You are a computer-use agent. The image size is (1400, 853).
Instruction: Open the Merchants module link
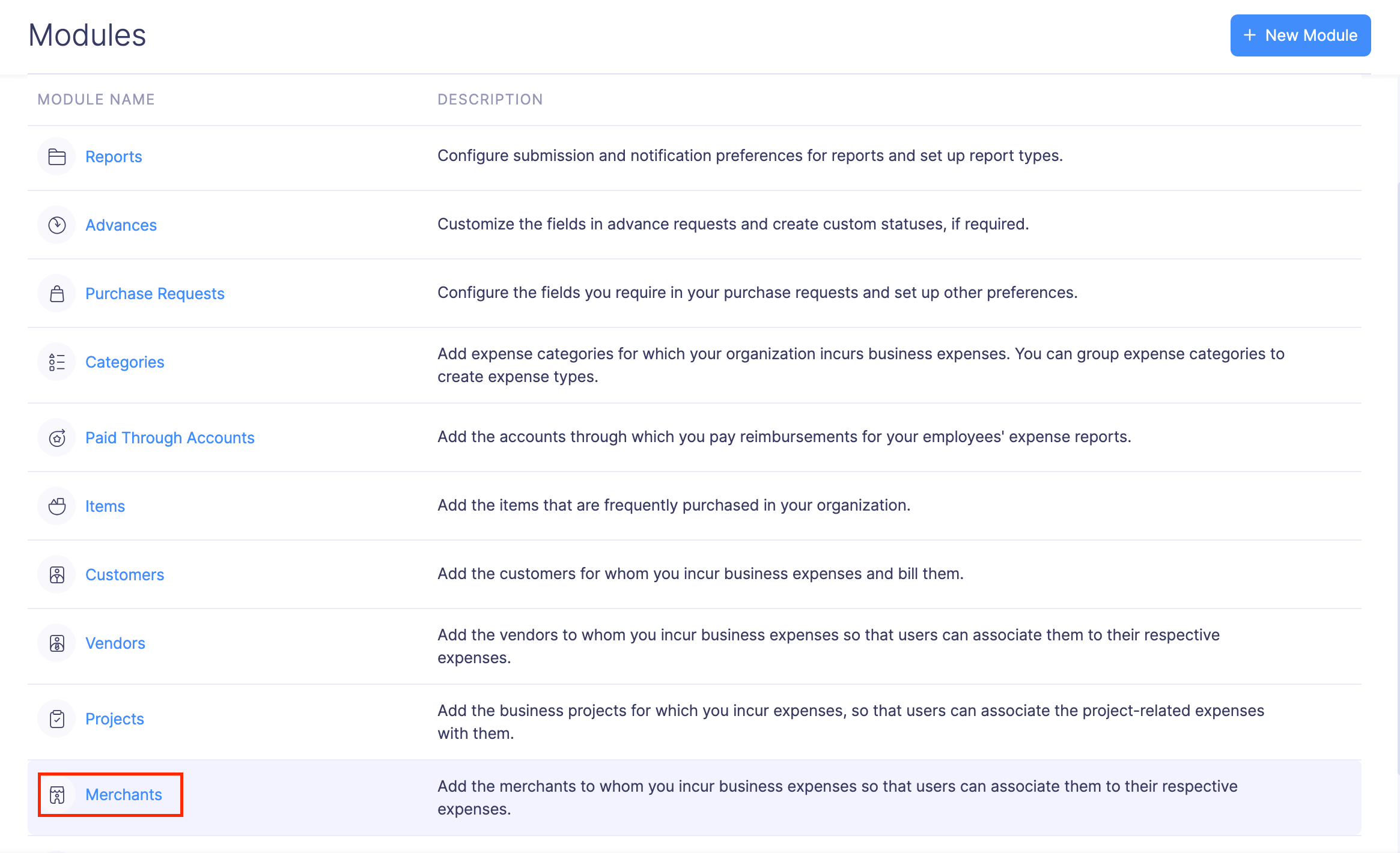pyautogui.click(x=124, y=795)
